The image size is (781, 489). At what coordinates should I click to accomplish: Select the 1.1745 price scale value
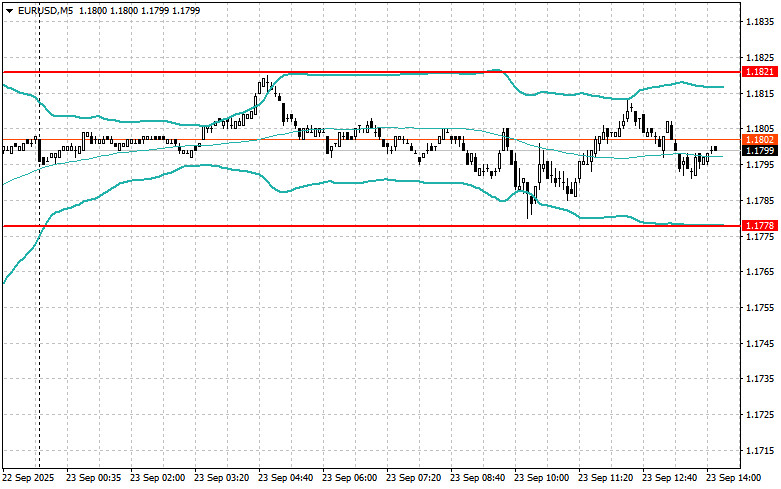click(760, 343)
